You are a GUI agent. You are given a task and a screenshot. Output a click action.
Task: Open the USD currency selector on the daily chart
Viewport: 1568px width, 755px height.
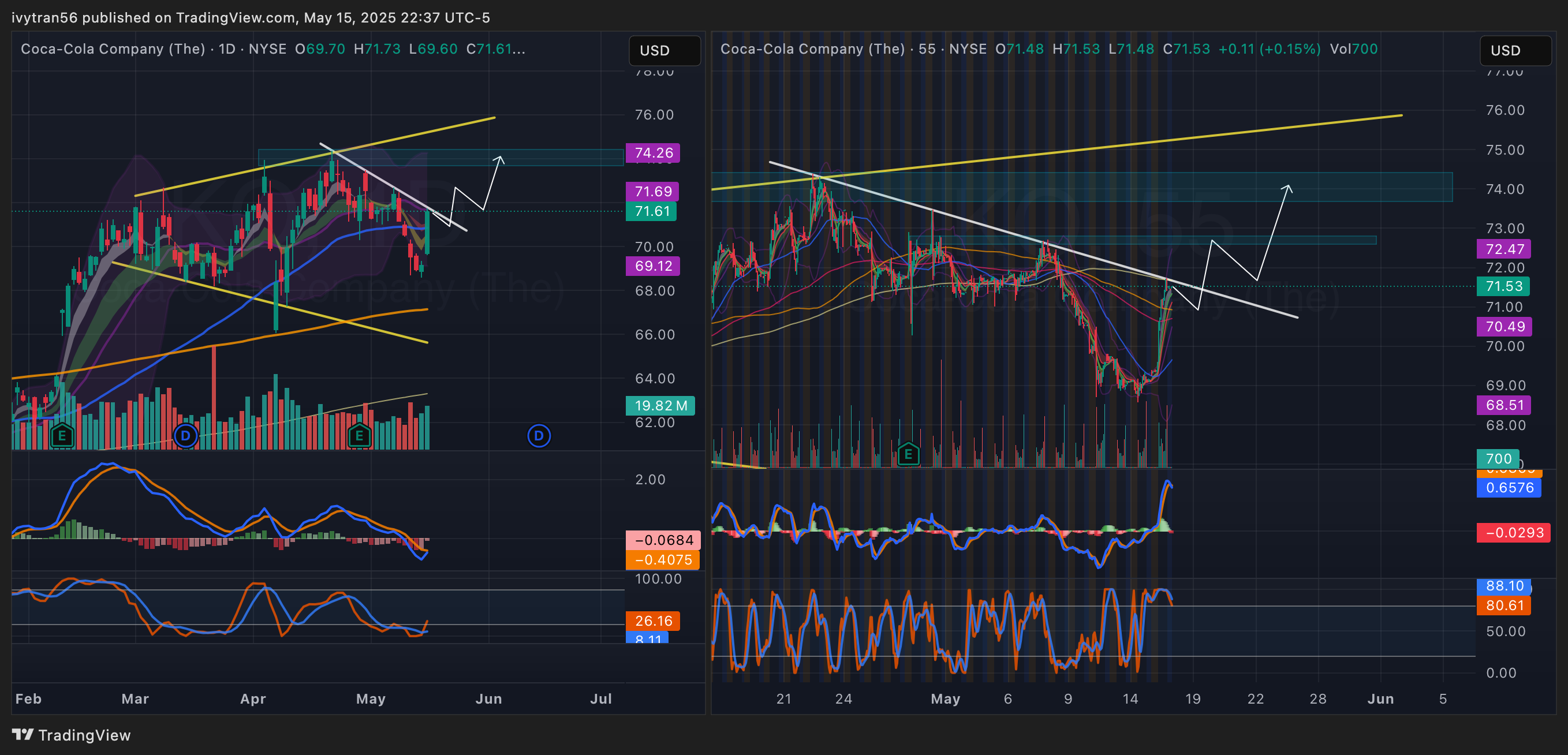click(x=664, y=50)
